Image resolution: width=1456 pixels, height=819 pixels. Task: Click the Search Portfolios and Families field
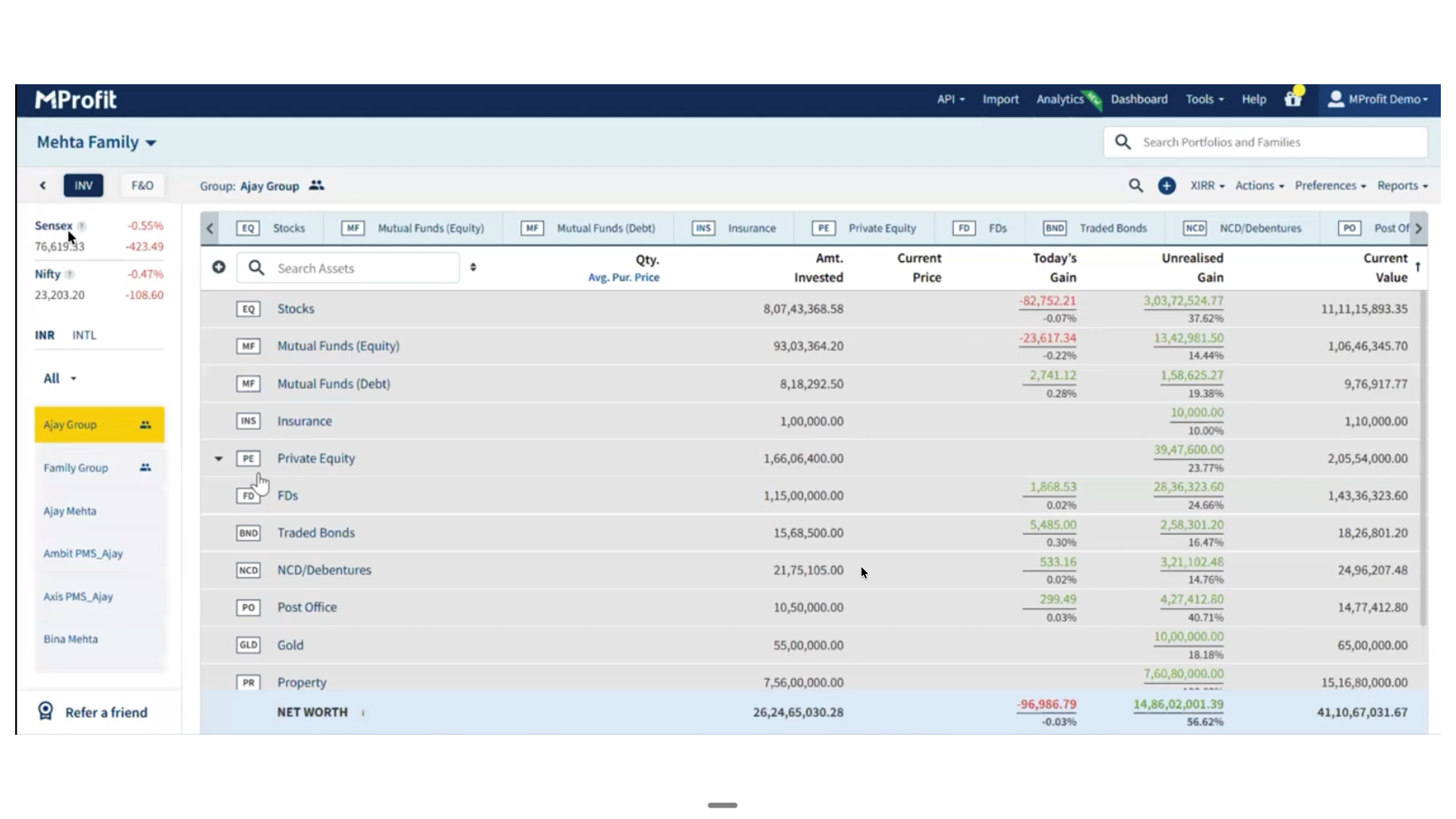1265,143
